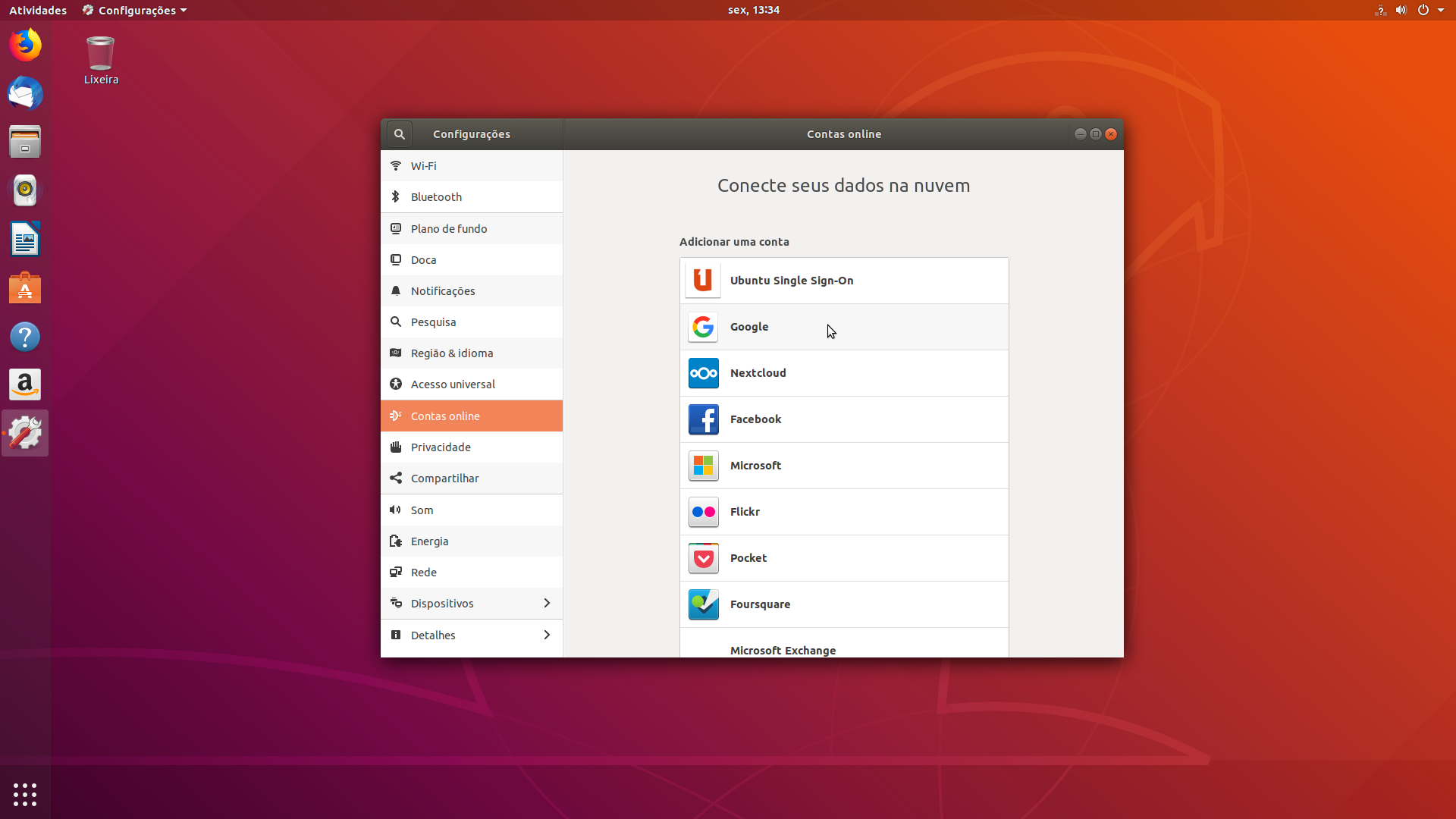Select the Flickr account icon
The height and width of the screenshot is (819, 1456).
click(703, 512)
